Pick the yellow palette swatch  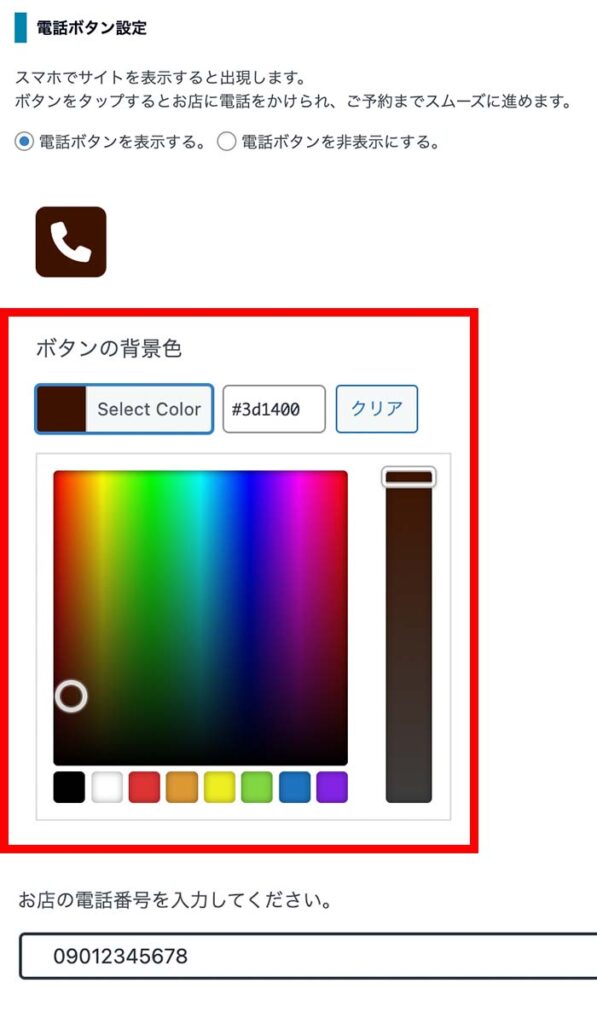click(x=219, y=787)
